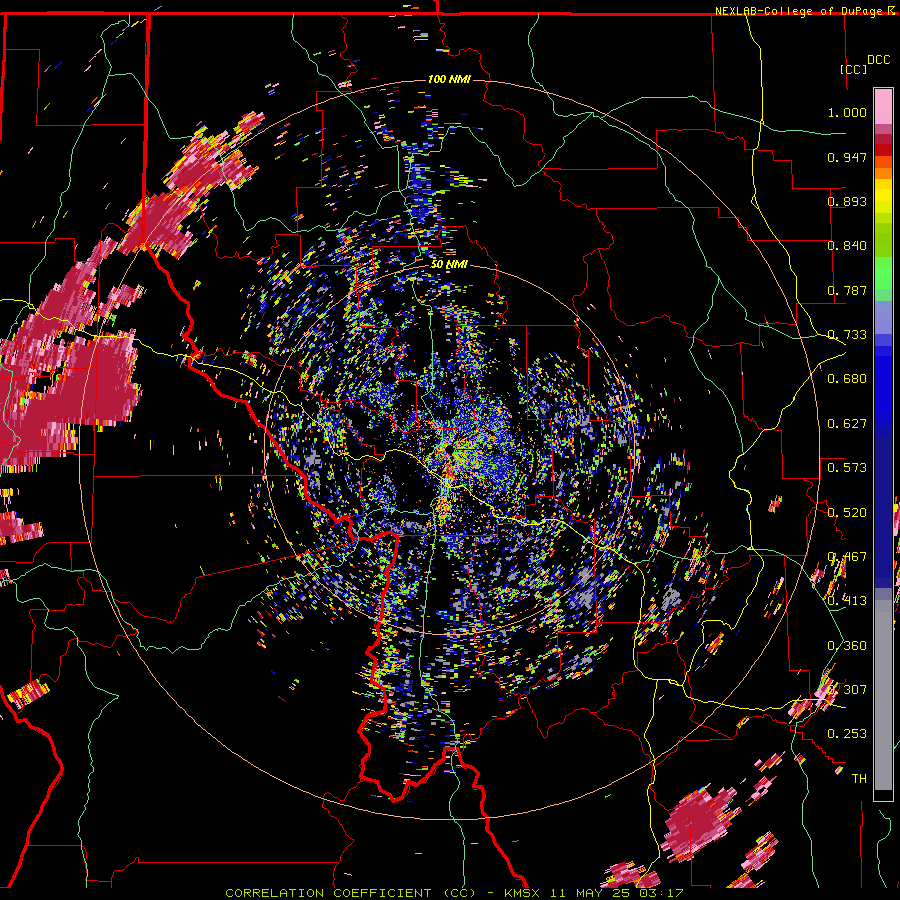Pick the orange segment of color scale

coord(883,173)
